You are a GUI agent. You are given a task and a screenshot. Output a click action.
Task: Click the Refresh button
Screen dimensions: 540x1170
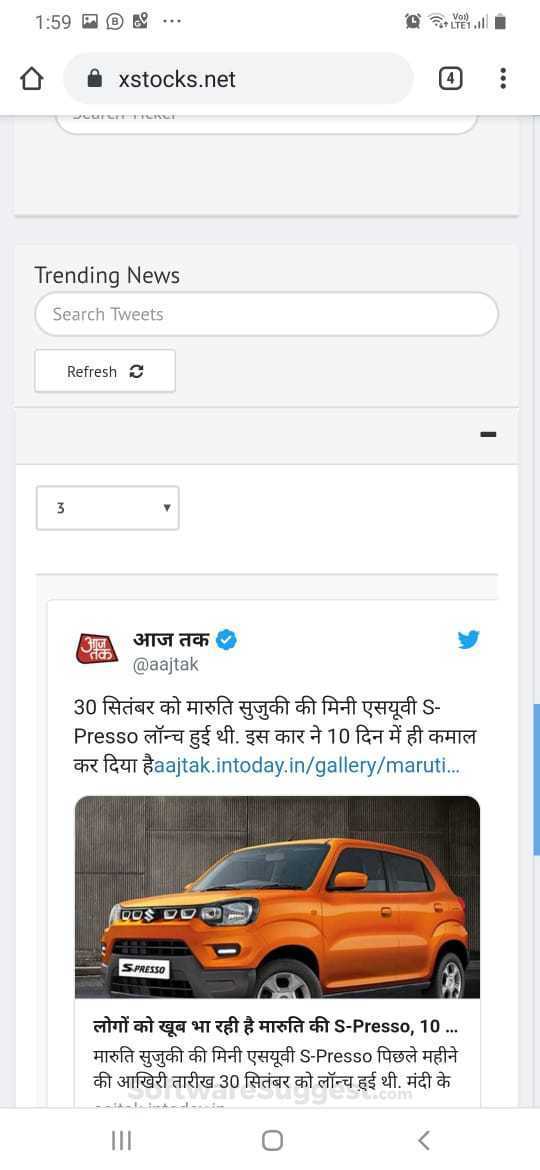pyautogui.click(x=104, y=371)
